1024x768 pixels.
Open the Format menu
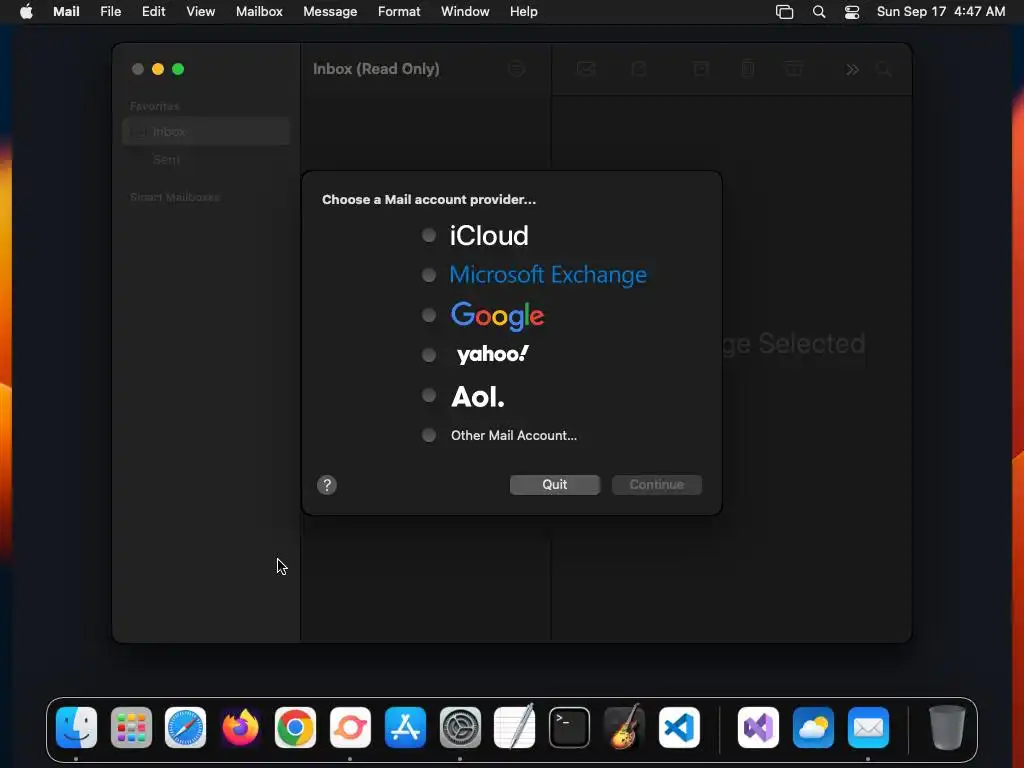coord(399,11)
